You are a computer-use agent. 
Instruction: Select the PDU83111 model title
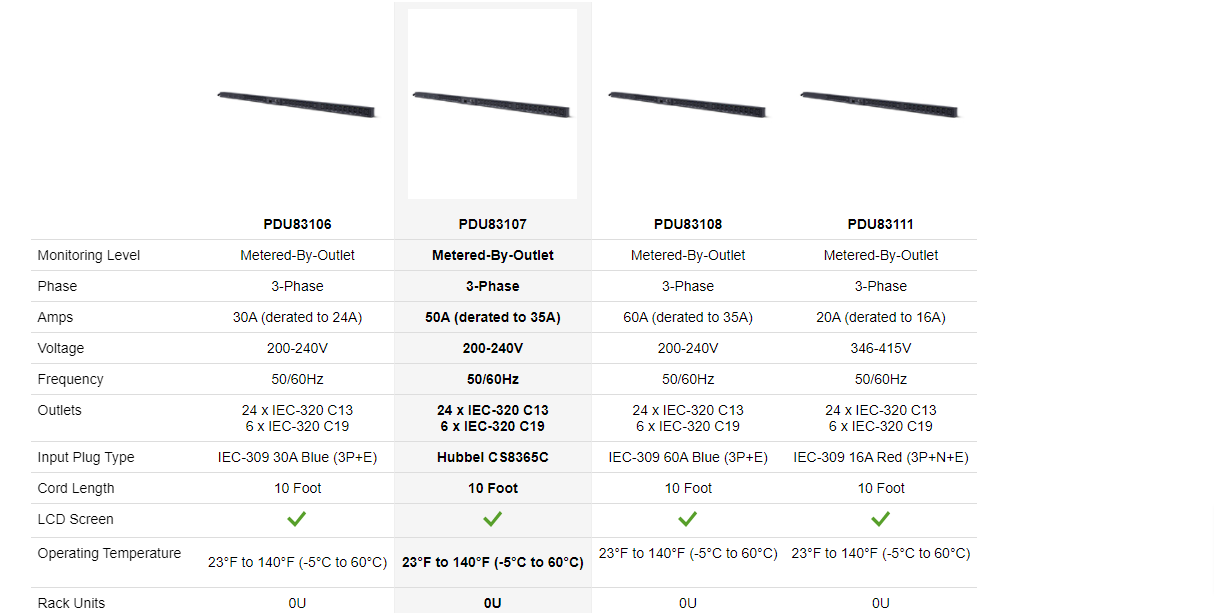coord(880,224)
